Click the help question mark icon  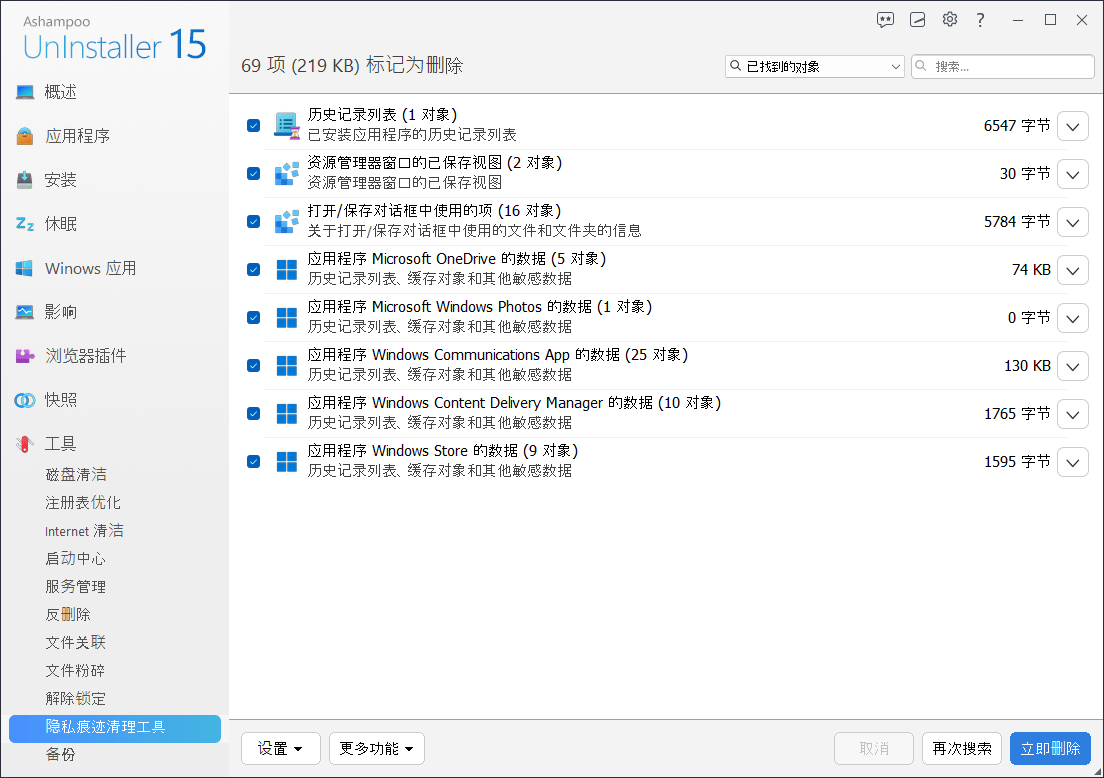tap(980, 20)
